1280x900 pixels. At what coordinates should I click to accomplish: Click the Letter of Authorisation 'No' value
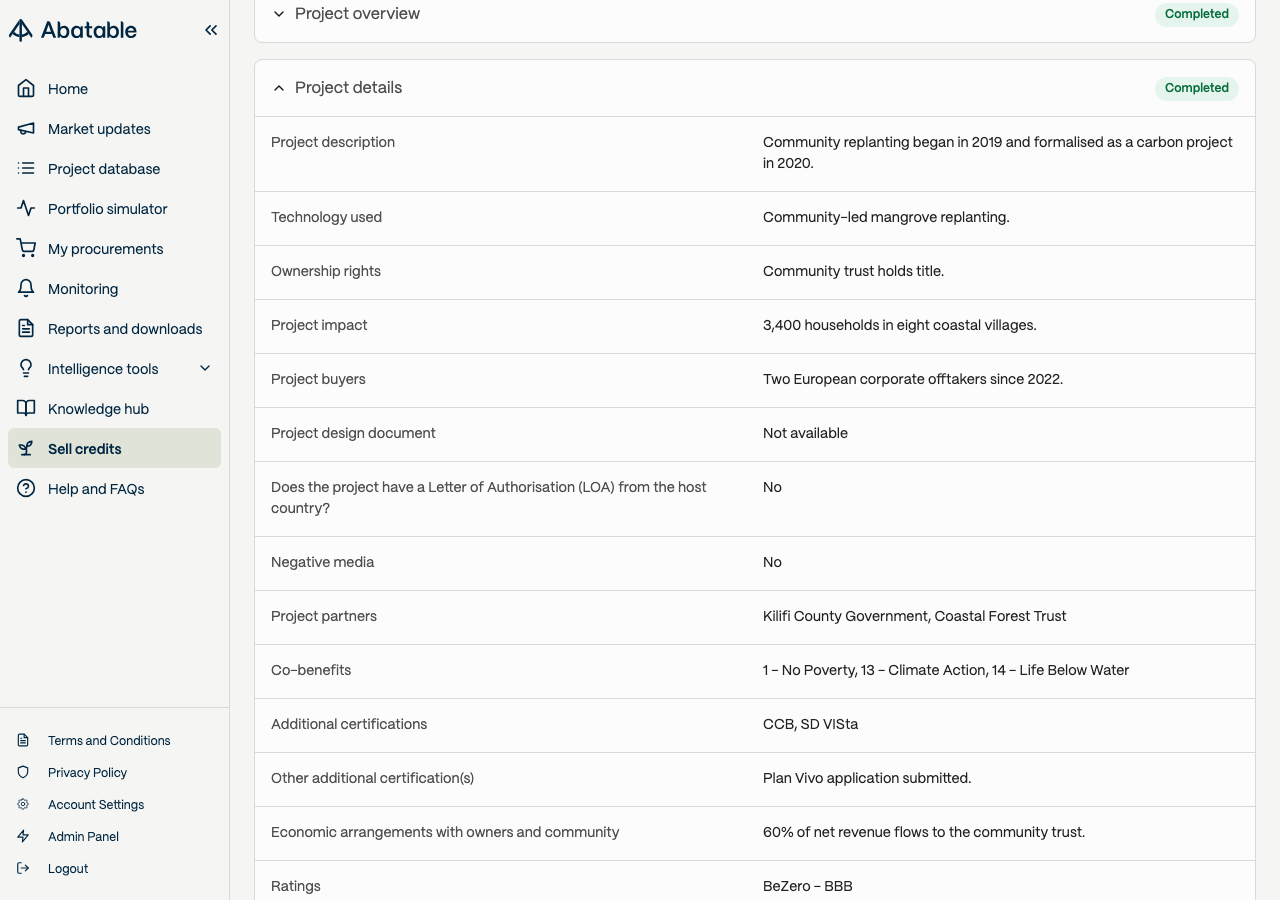tap(772, 487)
